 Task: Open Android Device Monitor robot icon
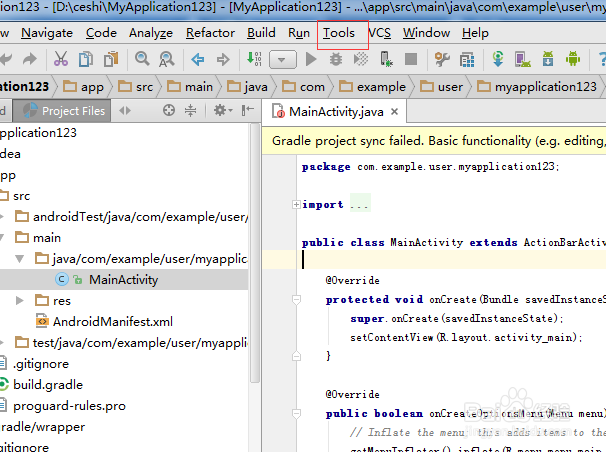(573, 59)
